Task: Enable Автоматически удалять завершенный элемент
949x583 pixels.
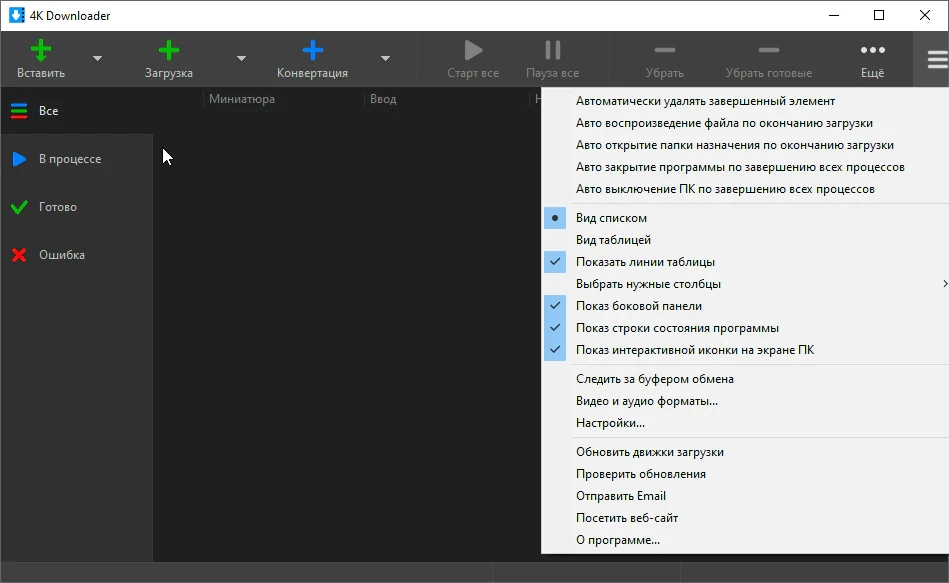Action: [x=746, y=101]
